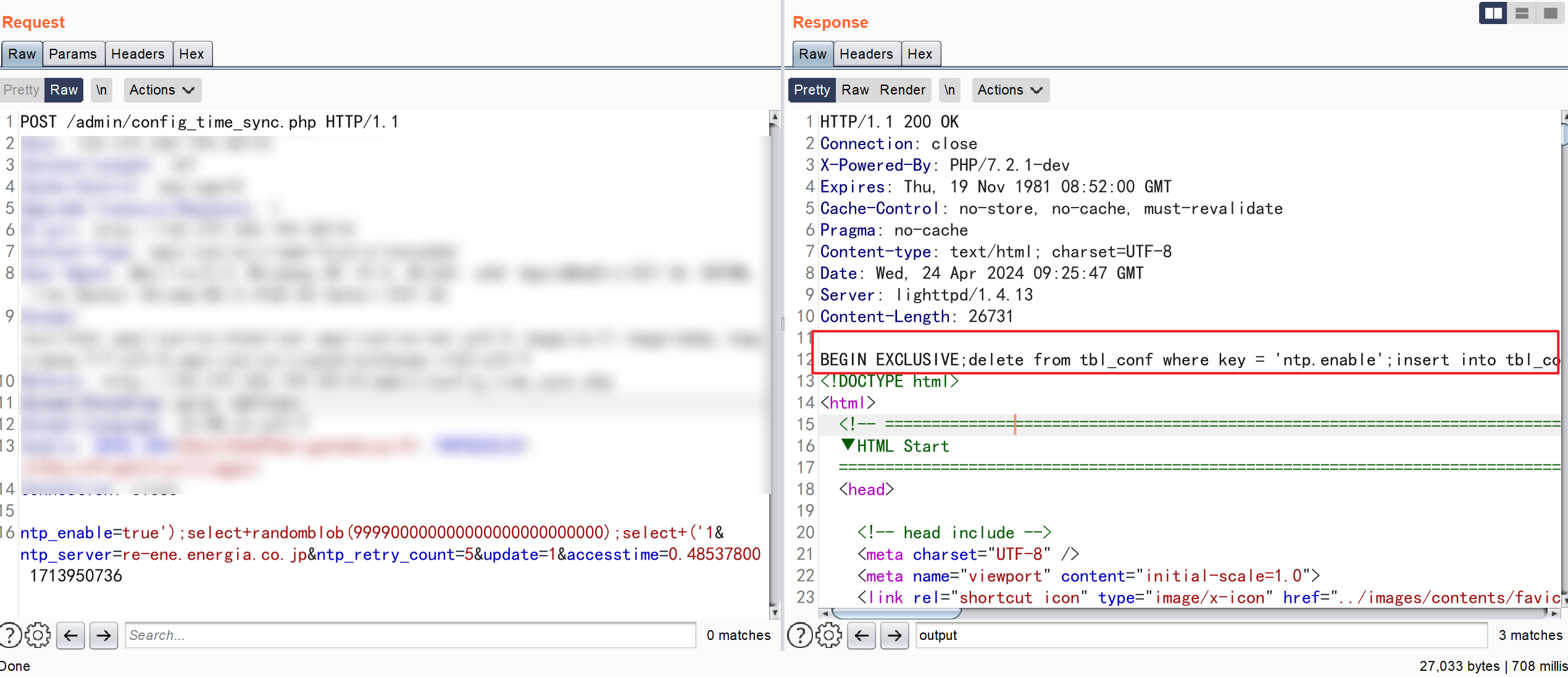Go to previous match in Response search
The image size is (1568, 677).
click(x=862, y=635)
